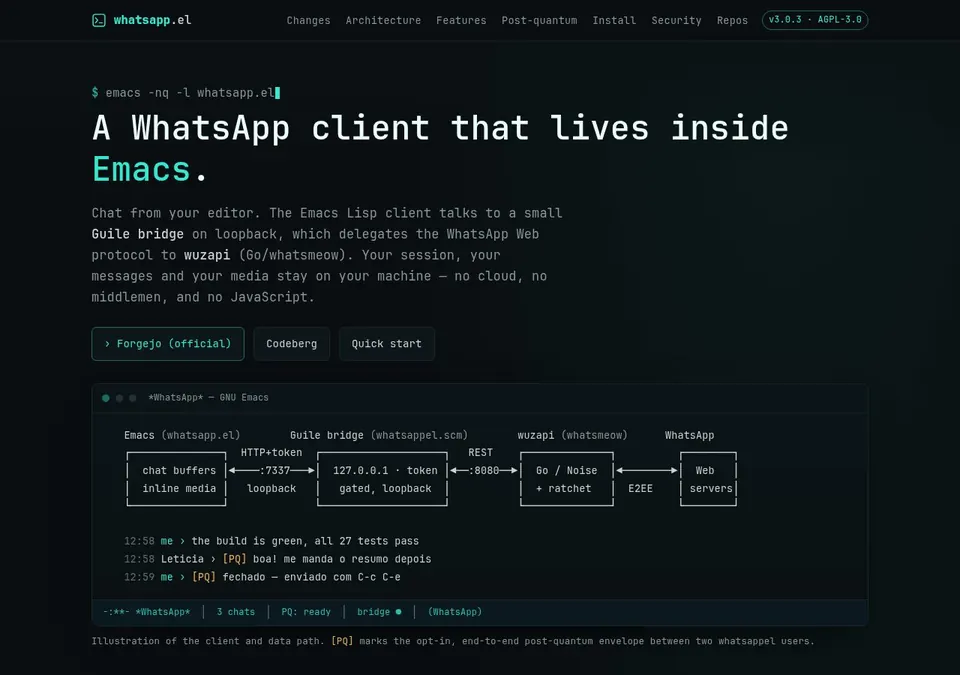Click the Quick start button
The height and width of the screenshot is (675, 960).
386,344
